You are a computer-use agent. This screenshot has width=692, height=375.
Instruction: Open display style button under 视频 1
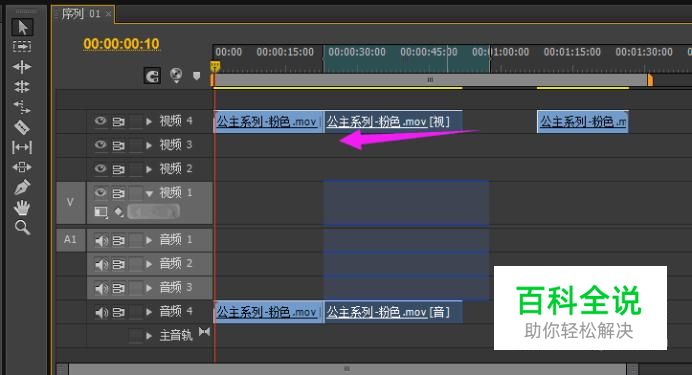(101, 212)
